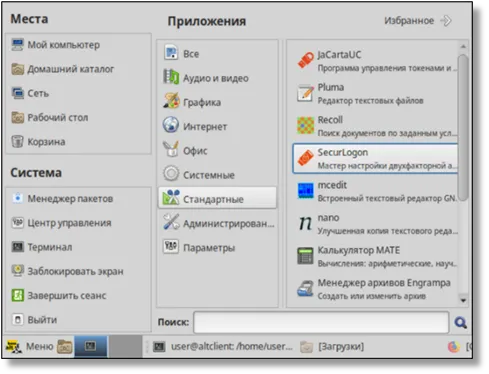
Task: Launch SecurLogon setup wizard icon
Action: click(x=305, y=158)
